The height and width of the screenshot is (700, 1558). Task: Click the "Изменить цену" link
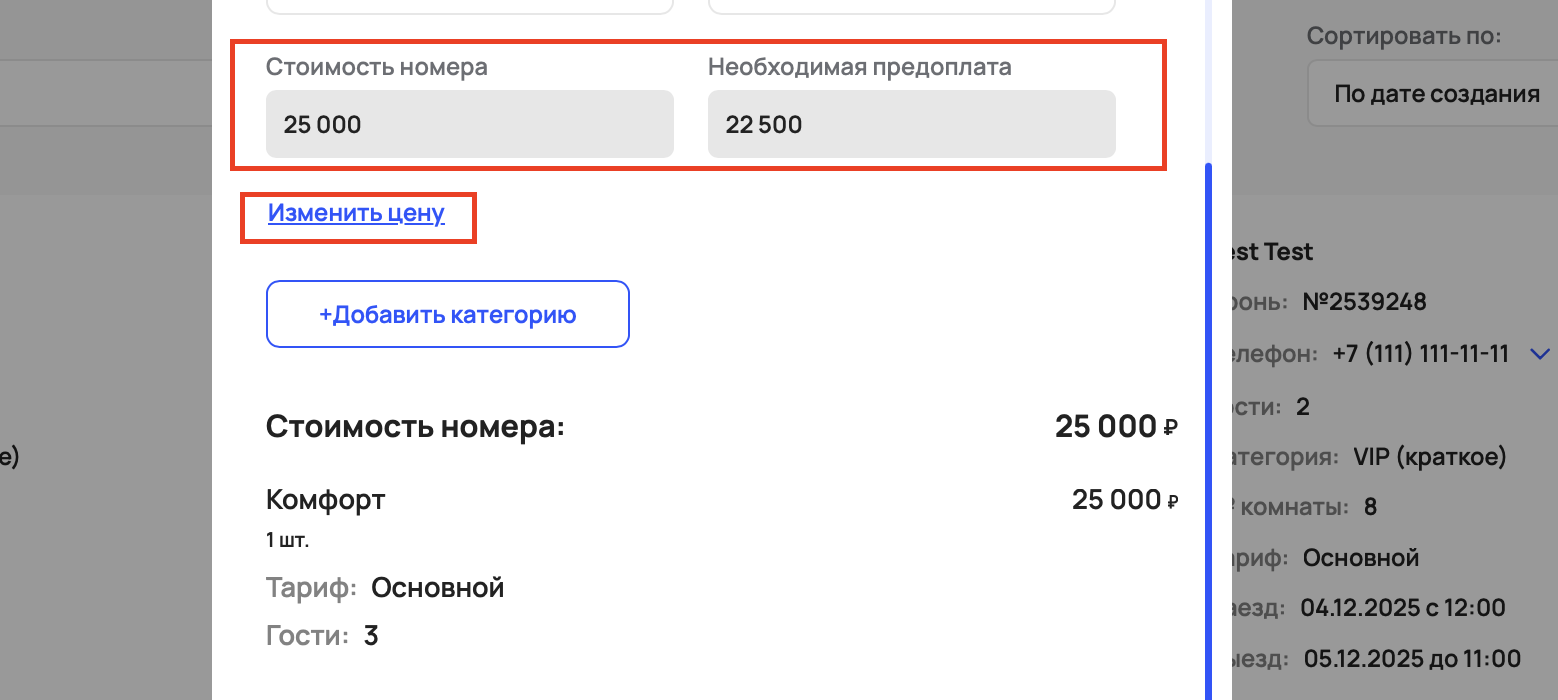[356, 213]
